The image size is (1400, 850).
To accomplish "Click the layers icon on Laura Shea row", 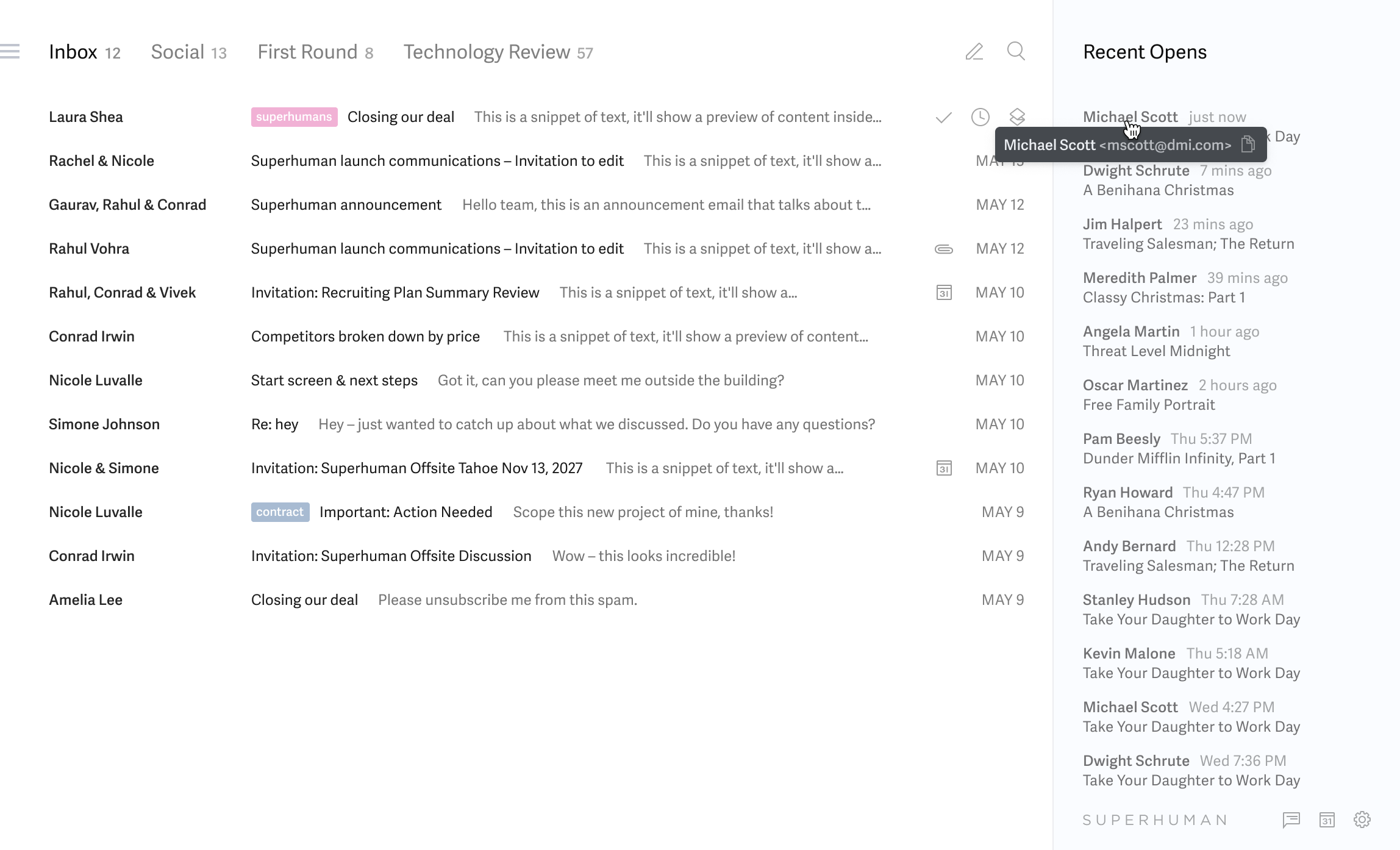I will [1017, 117].
